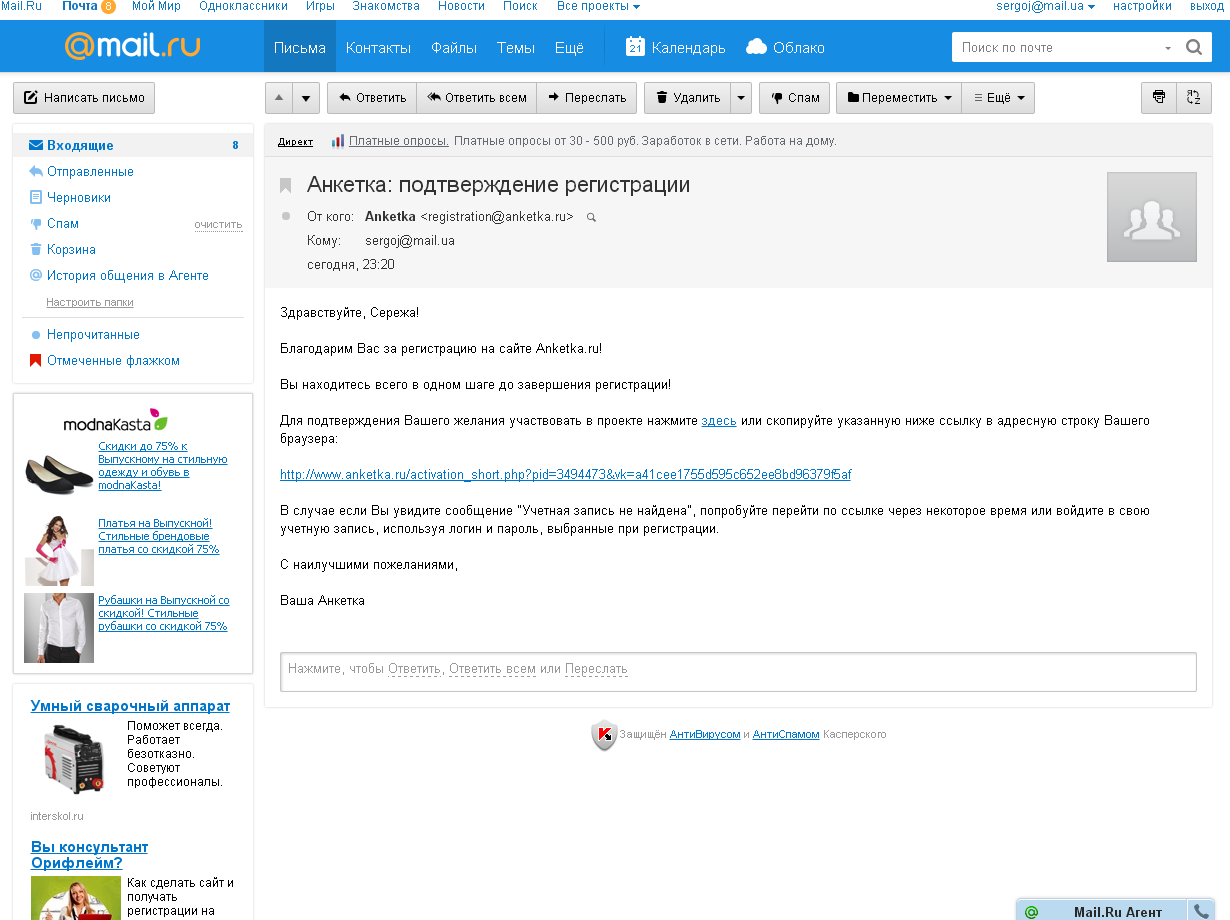1230x920 pixels.
Task: Open the anketka.ru activation URL
Action: point(566,474)
